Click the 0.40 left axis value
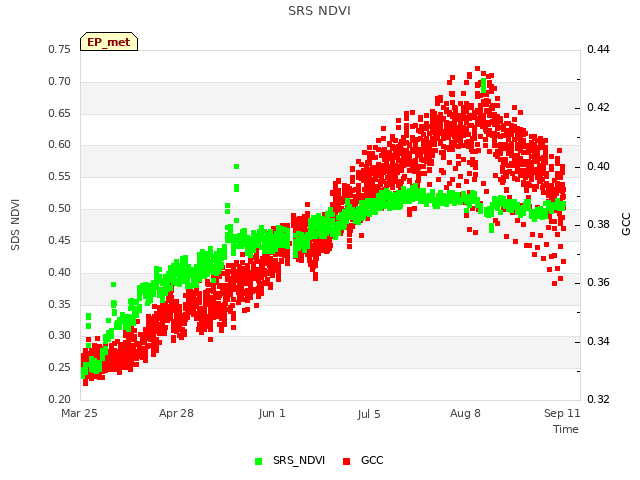Image resolution: width=640 pixels, height=480 pixels. click(60, 272)
